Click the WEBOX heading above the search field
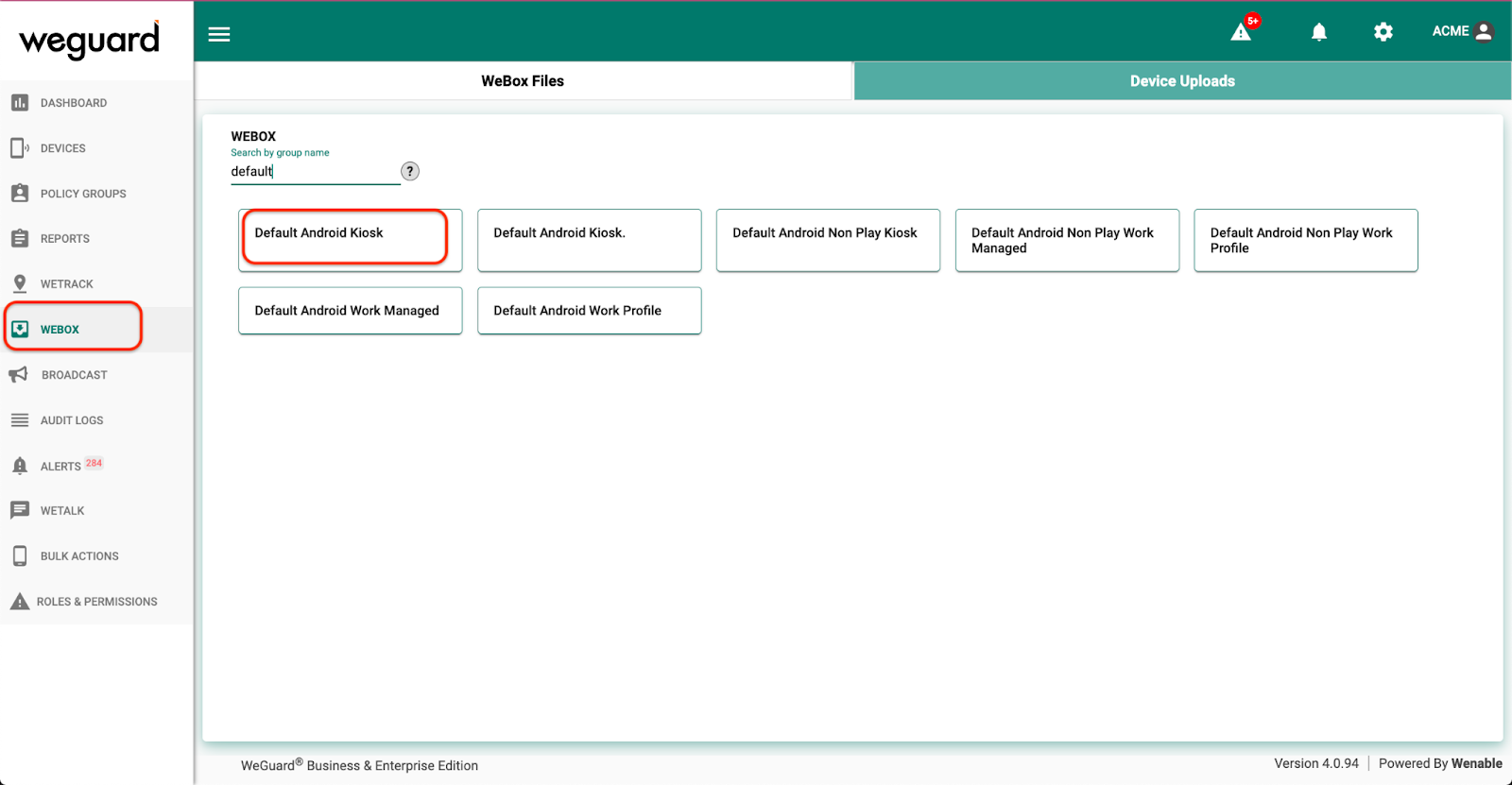 [253, 136]
